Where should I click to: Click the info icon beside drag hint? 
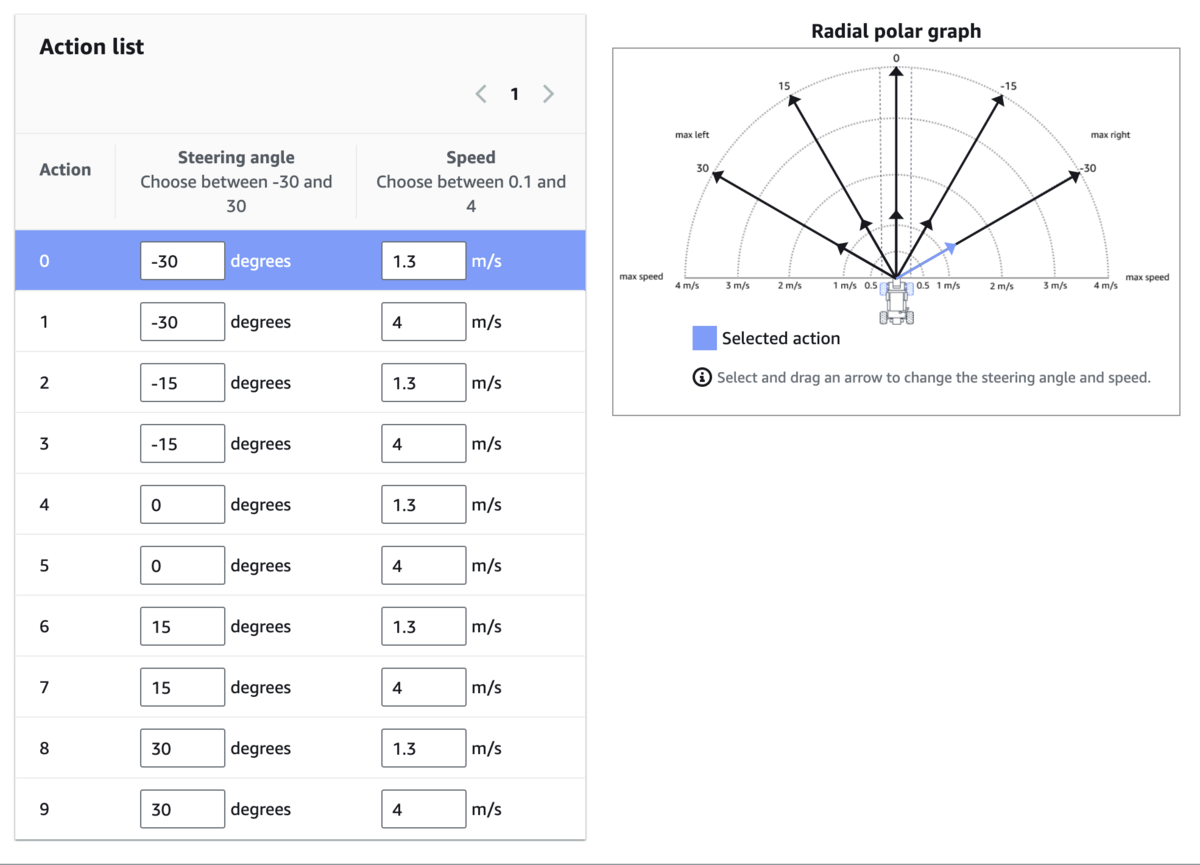[702, 378]
